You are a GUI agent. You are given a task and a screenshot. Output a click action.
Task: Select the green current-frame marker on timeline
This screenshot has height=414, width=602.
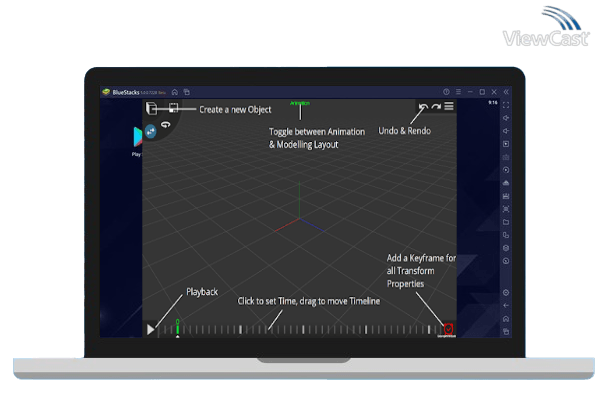click(177, 326)
